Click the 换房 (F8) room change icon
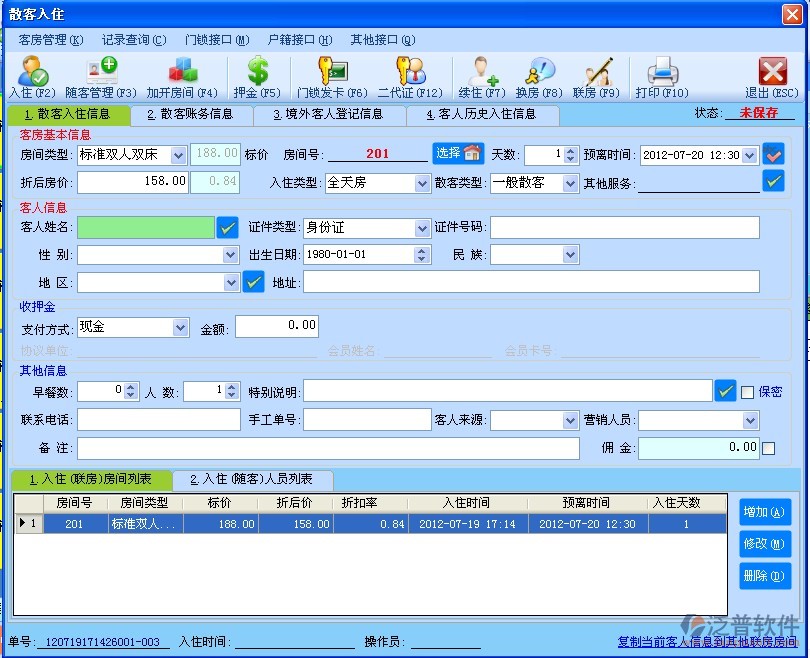 tap(540, 72)
